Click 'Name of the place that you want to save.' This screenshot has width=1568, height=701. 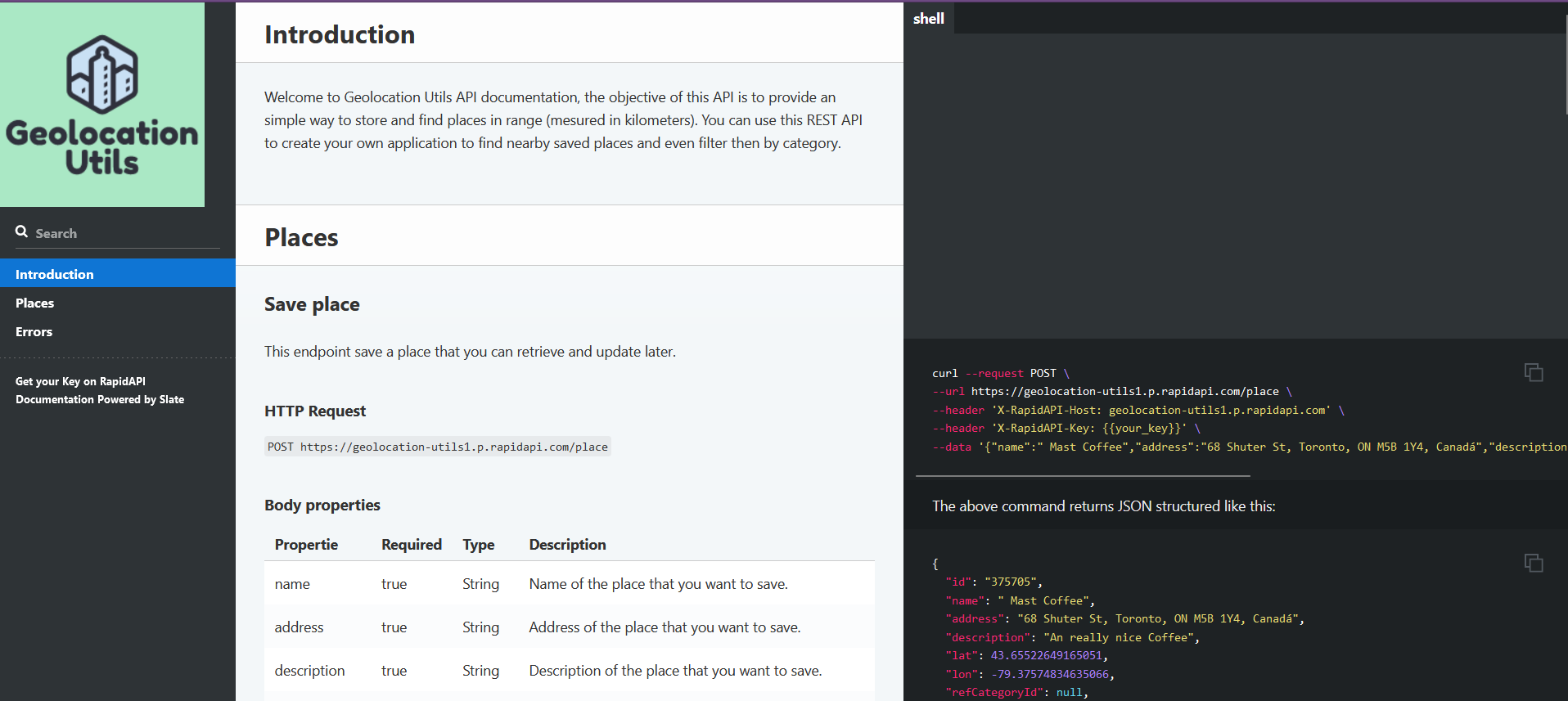point(659,584)
